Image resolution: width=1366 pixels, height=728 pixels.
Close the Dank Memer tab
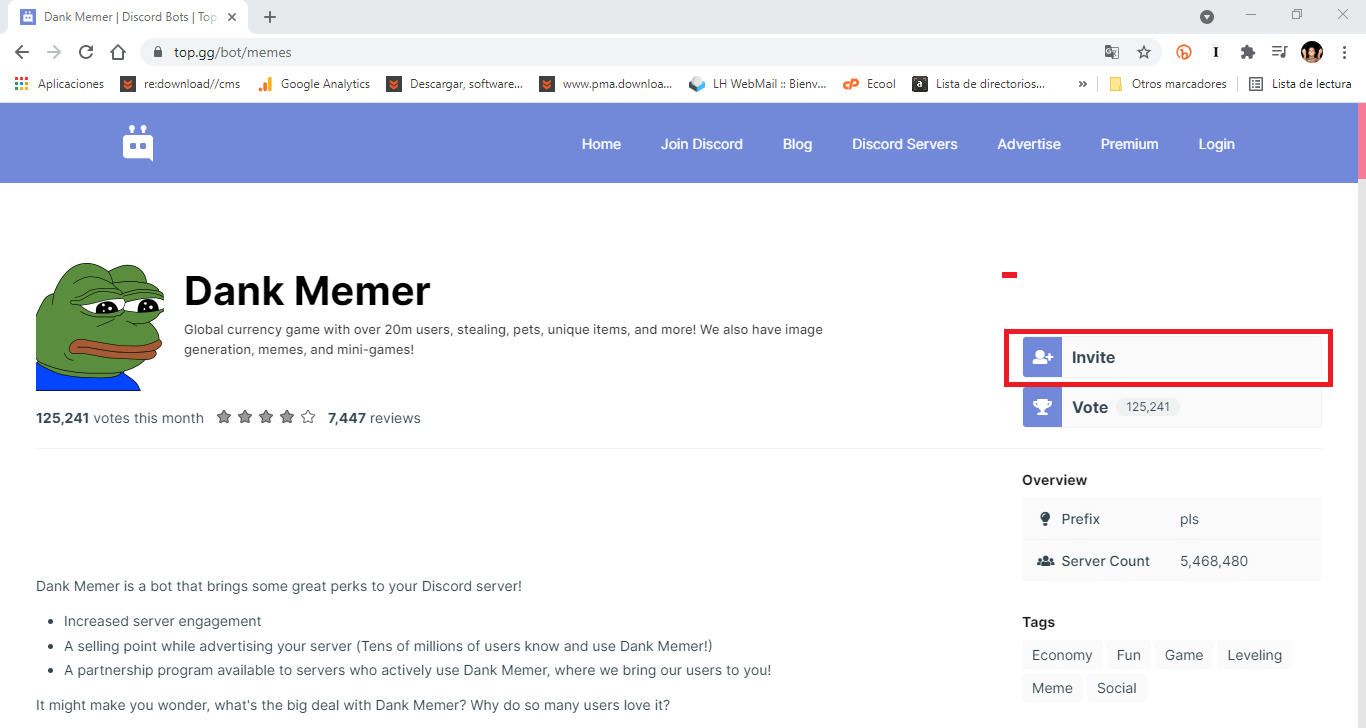coord(232,17)
